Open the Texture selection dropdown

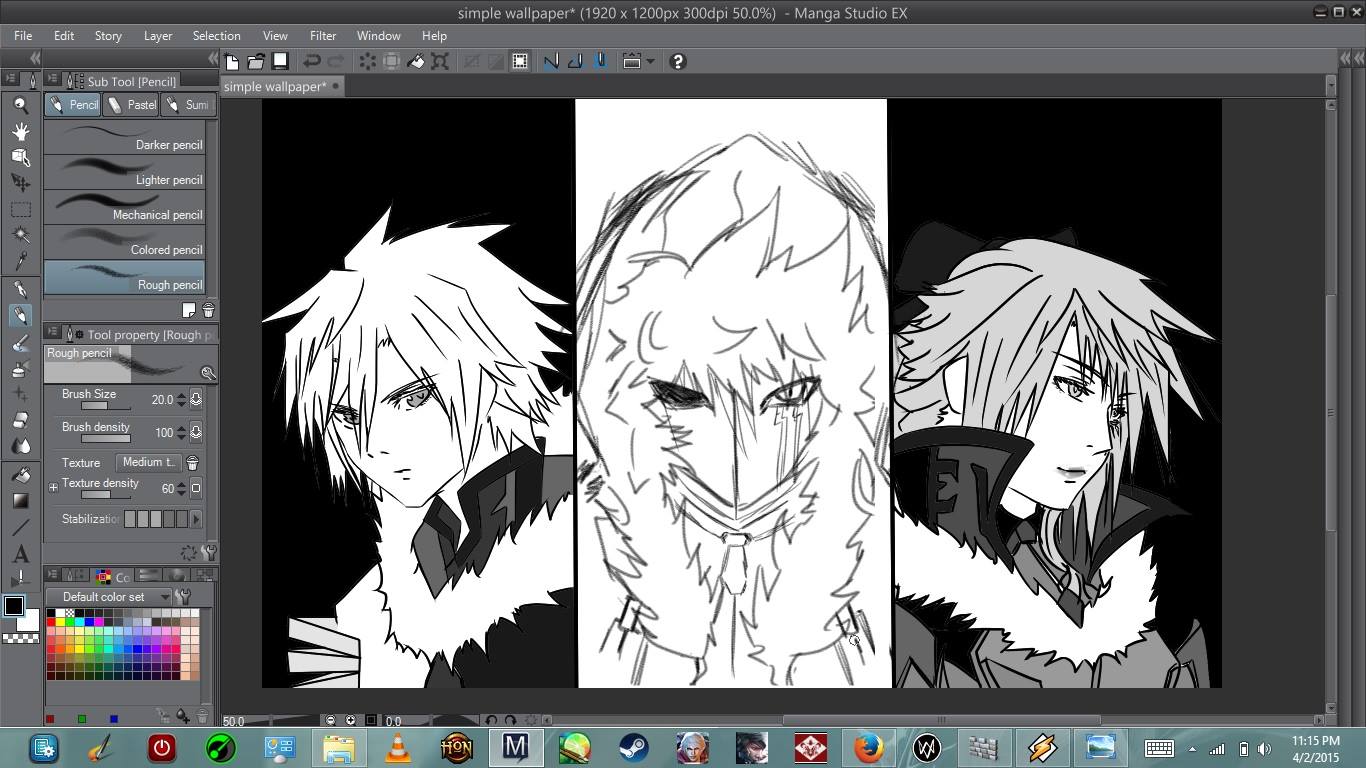pos(148,463)
